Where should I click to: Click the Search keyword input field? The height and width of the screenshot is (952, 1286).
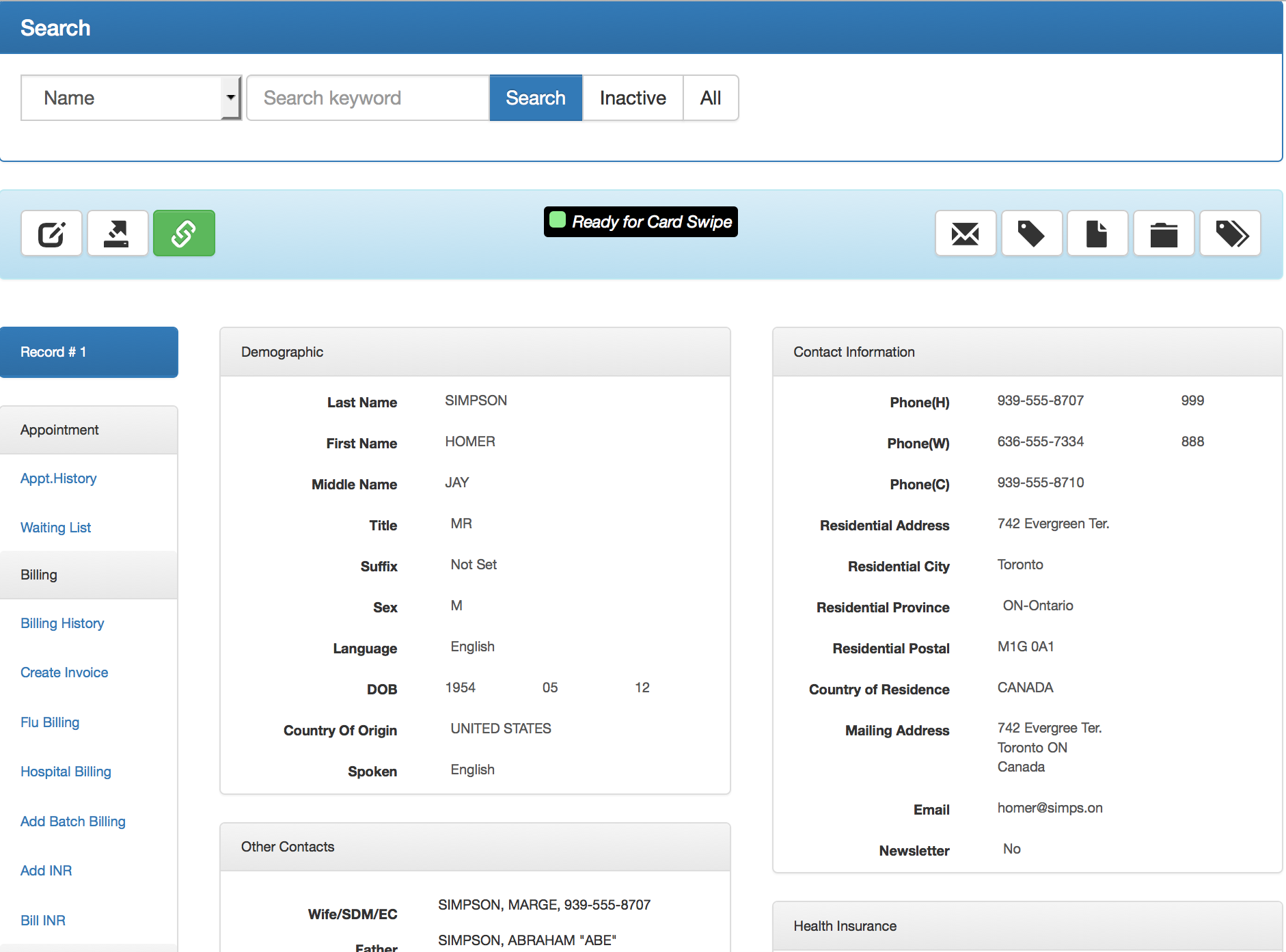click(368, 98)
